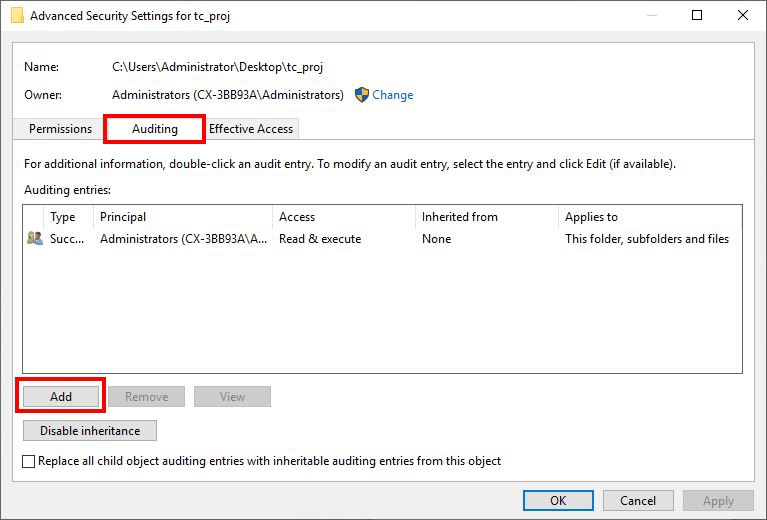Click the shield icon beside Change
The height and width of the screenshot is (520, 767).
click(361, 95)
